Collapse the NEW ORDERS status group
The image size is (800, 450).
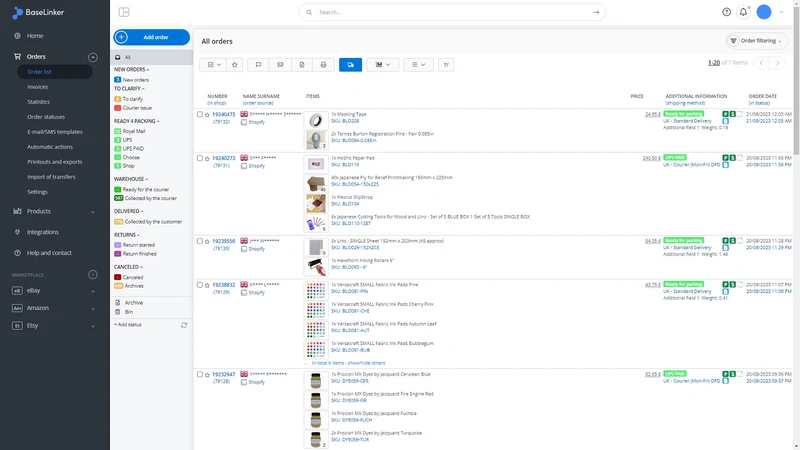click(132, 69)
